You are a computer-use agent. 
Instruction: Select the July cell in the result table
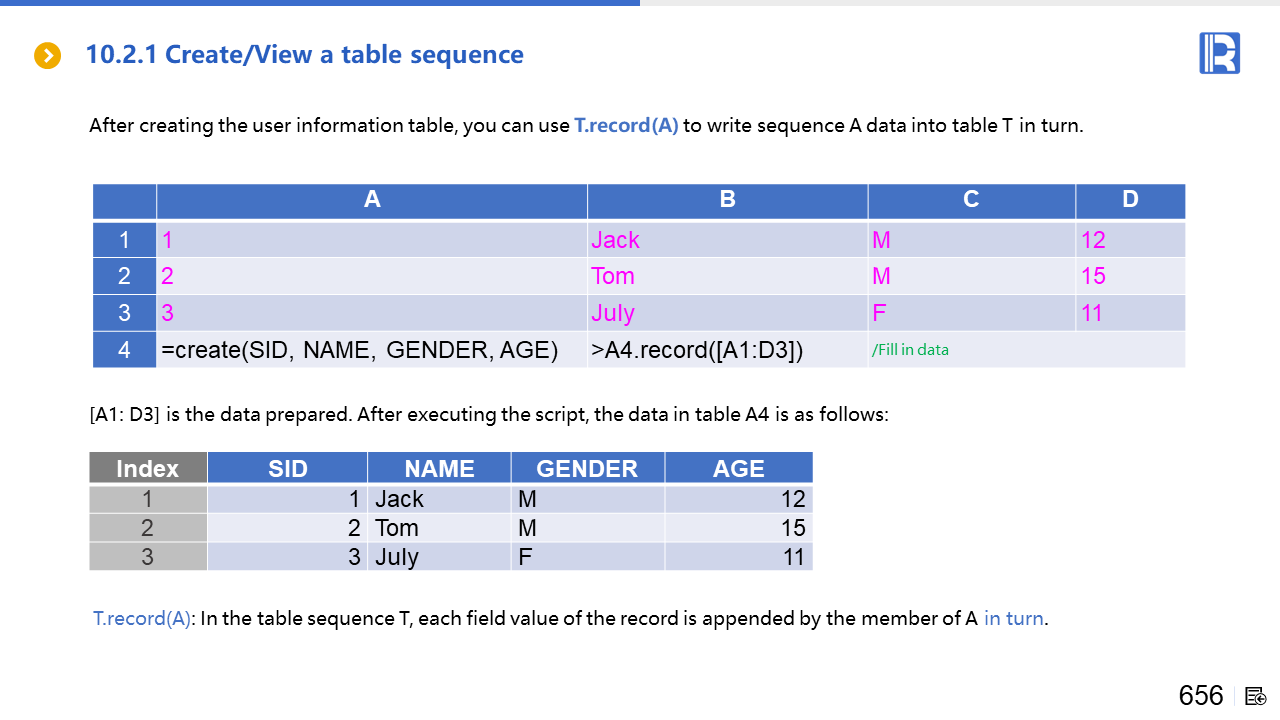[x=439, y=557]
